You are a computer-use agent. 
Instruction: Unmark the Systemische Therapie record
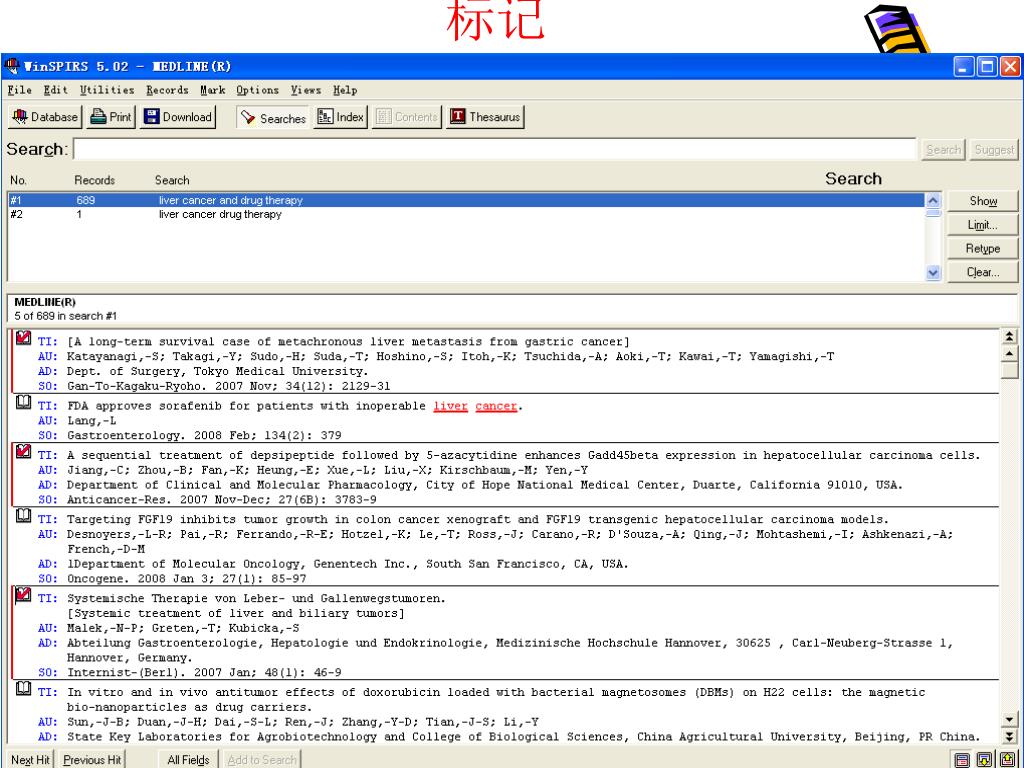(24, 594)
